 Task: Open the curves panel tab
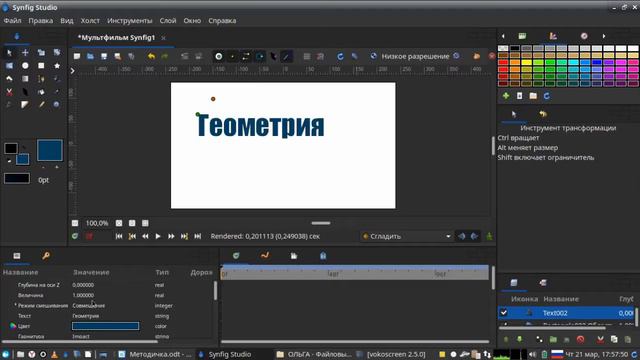coord(265,256)
